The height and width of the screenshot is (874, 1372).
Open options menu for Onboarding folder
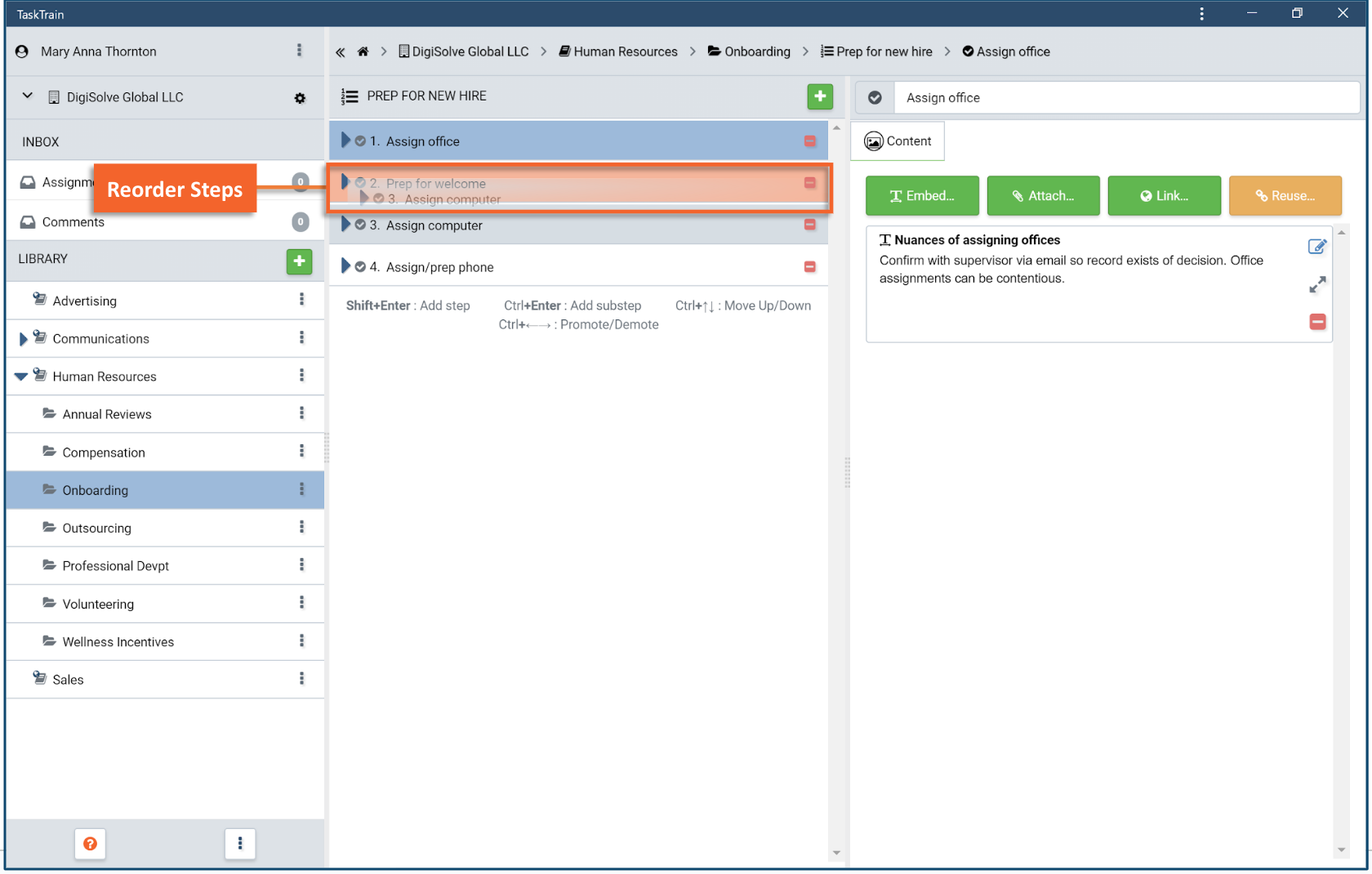(301, 489)
